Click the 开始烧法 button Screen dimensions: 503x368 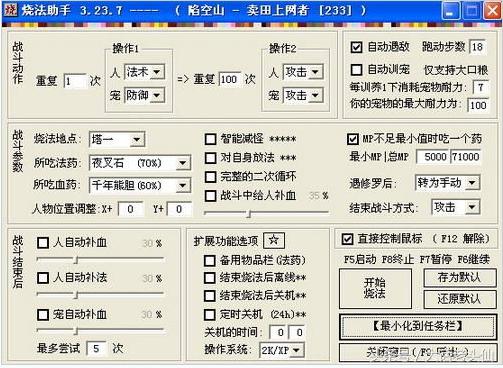375,288
